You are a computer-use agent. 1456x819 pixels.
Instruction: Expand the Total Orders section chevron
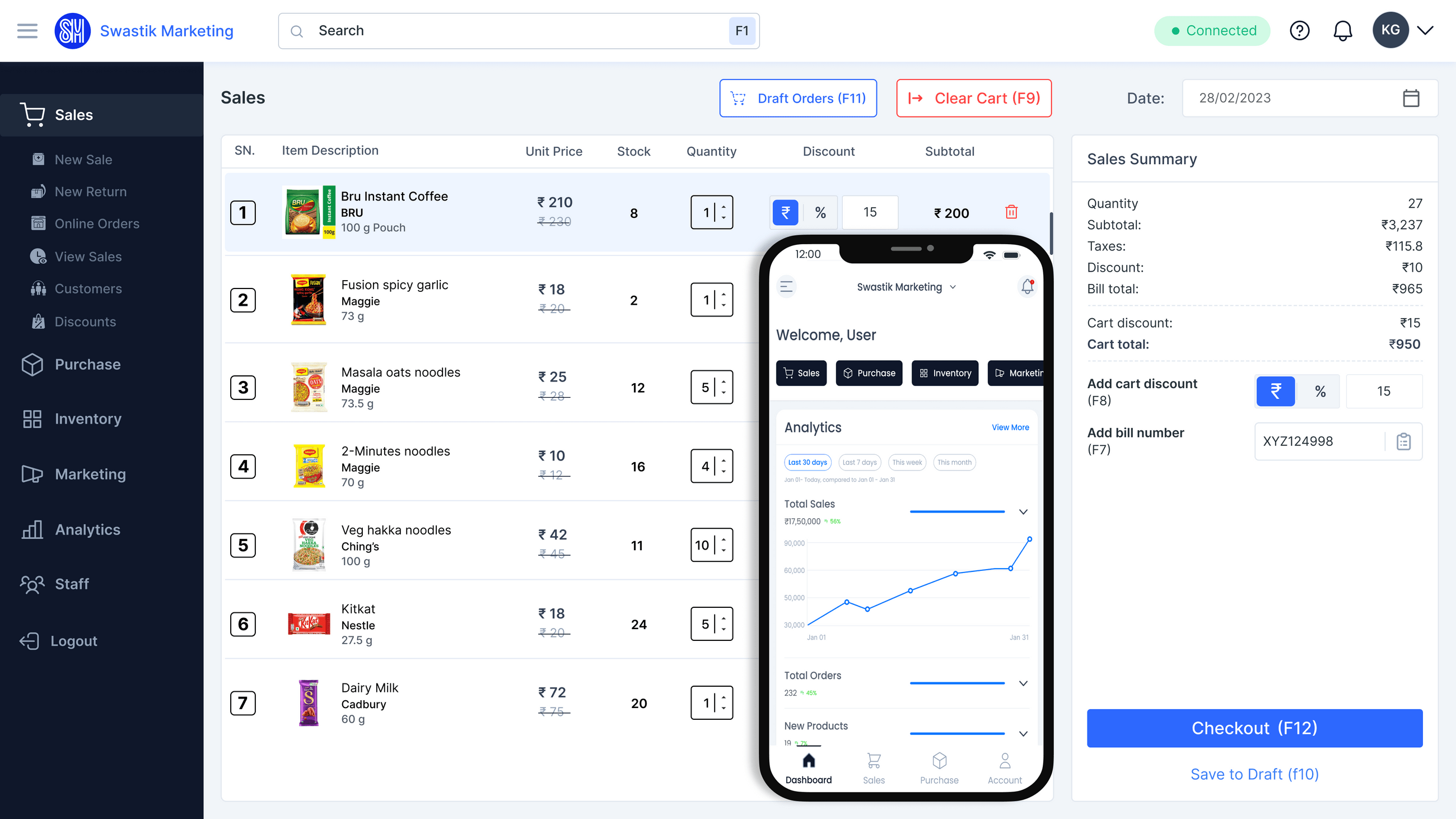[1023, 683]
